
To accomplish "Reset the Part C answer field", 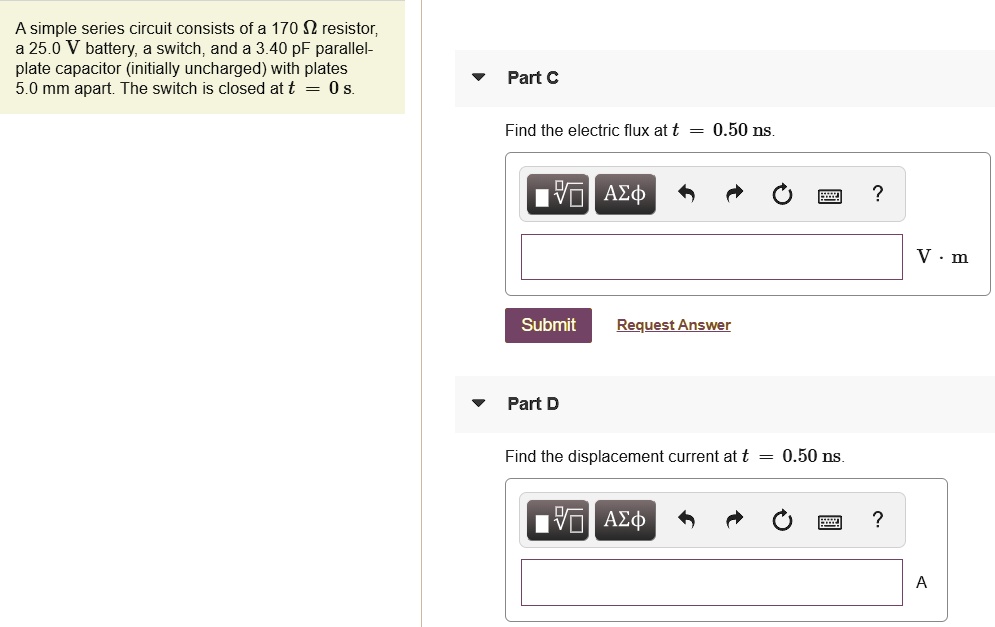I will tap(782, 194).
